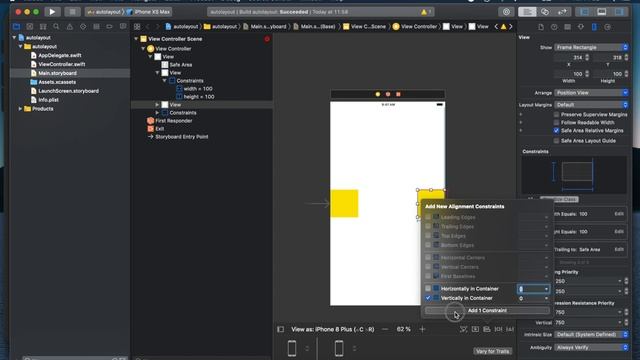Open the Library button in toolbar

pos(507,12)
